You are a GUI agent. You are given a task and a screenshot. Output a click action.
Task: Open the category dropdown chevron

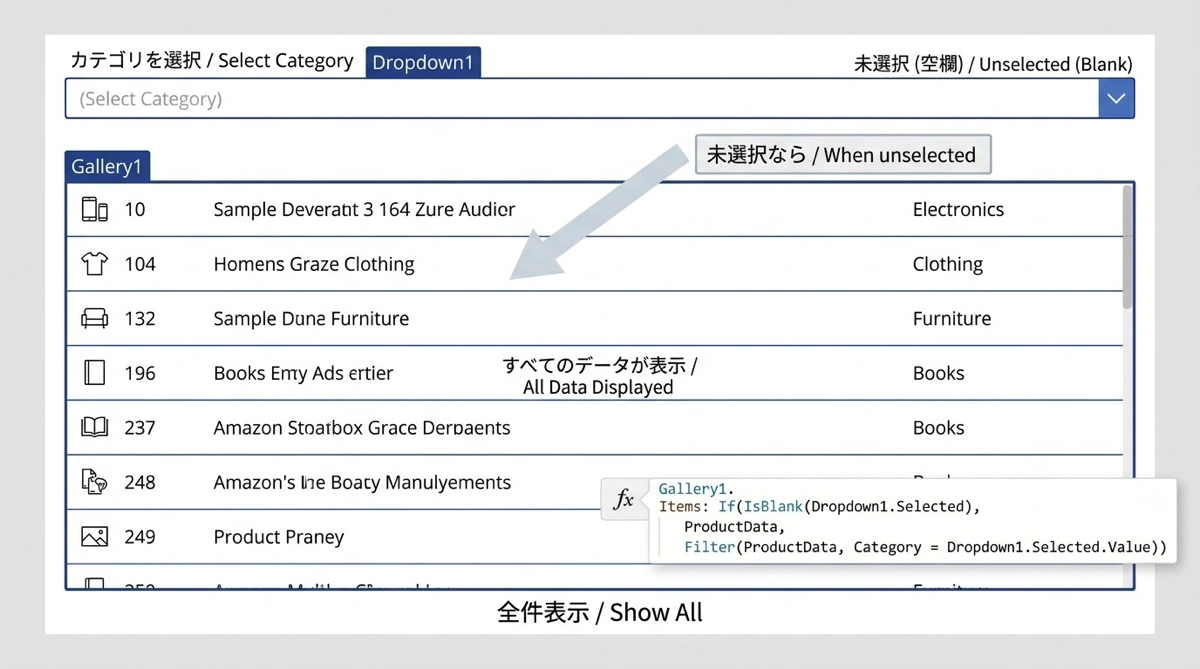pyautogui.click(x=1116, y=99)
